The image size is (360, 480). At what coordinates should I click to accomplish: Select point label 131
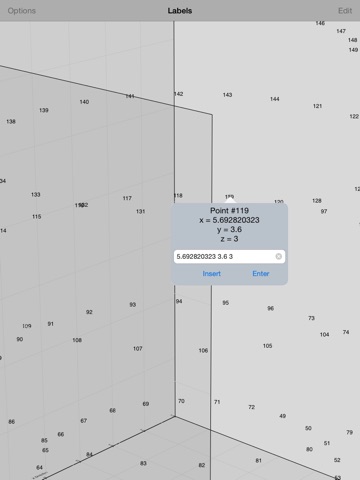tap(140, 211)
